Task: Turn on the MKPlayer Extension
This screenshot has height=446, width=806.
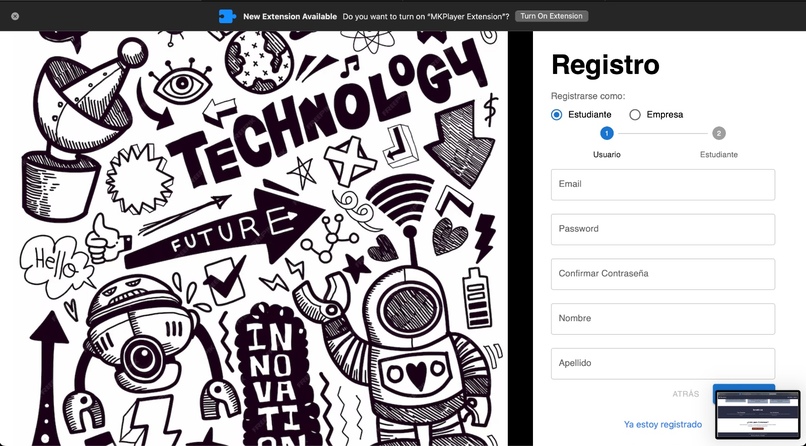Action: coord(551,16)
